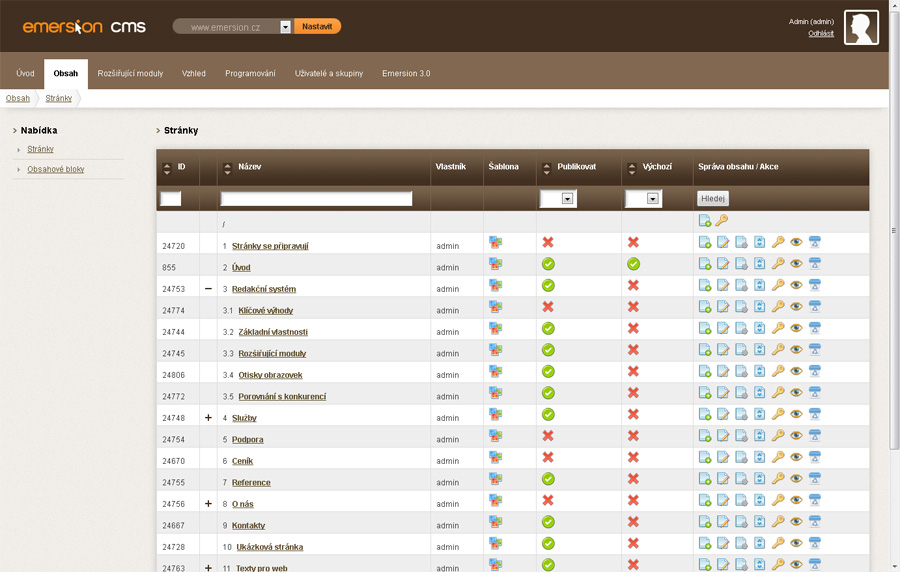Click the edit page icon for Ceník row
This screenshot has height=572, width=900.
pyautogui.click(x=722, y=459)
